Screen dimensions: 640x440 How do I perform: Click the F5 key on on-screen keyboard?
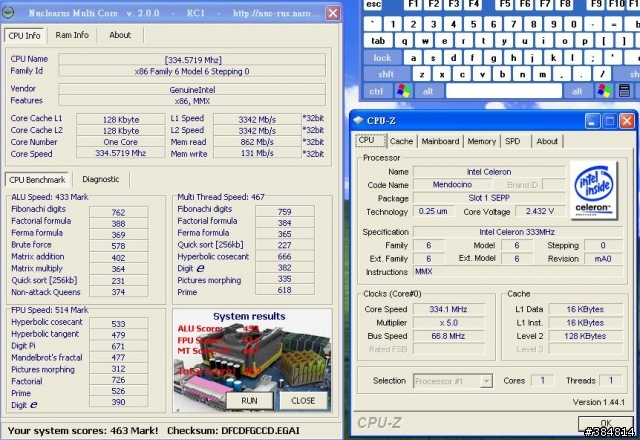(505, 4)
